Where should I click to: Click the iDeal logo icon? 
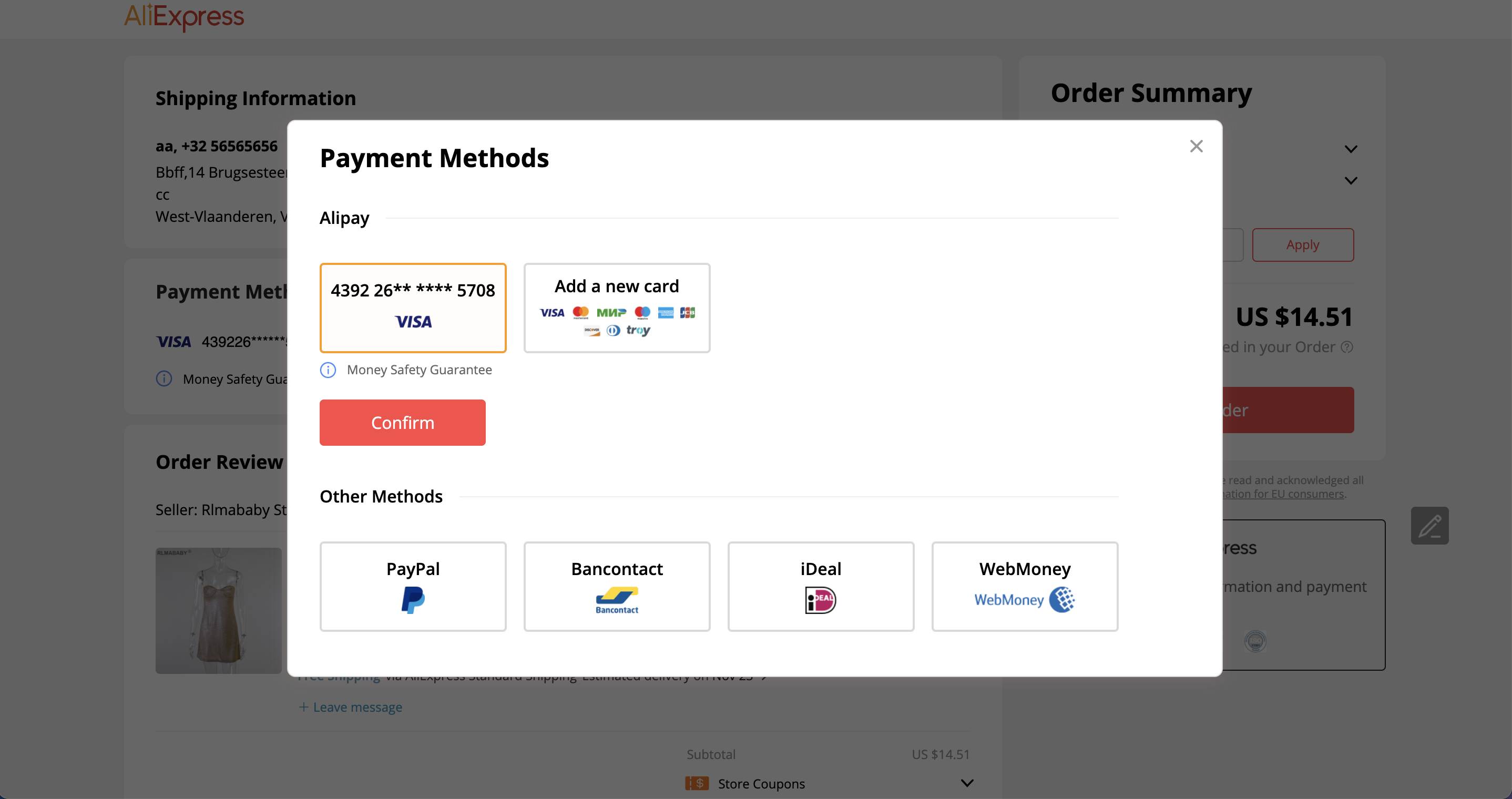[x=821, y=600]
